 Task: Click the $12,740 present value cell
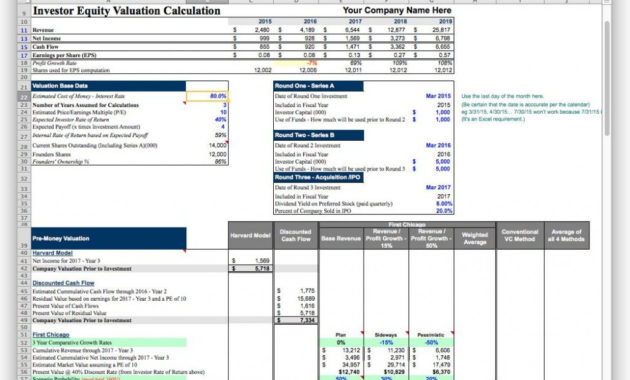349,372
